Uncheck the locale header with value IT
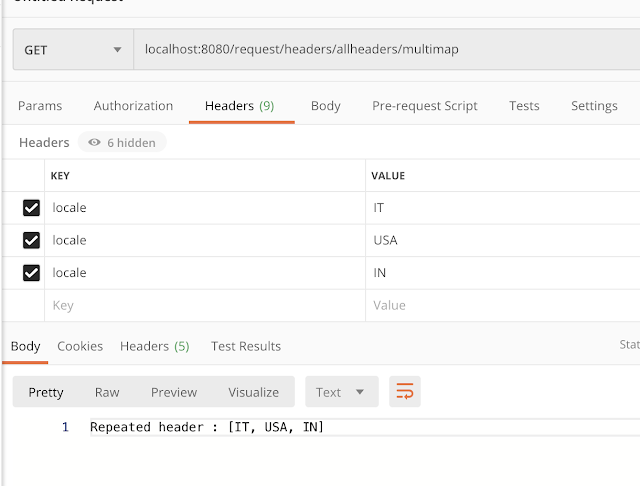The image size is (640, 486). coord(31,208)
